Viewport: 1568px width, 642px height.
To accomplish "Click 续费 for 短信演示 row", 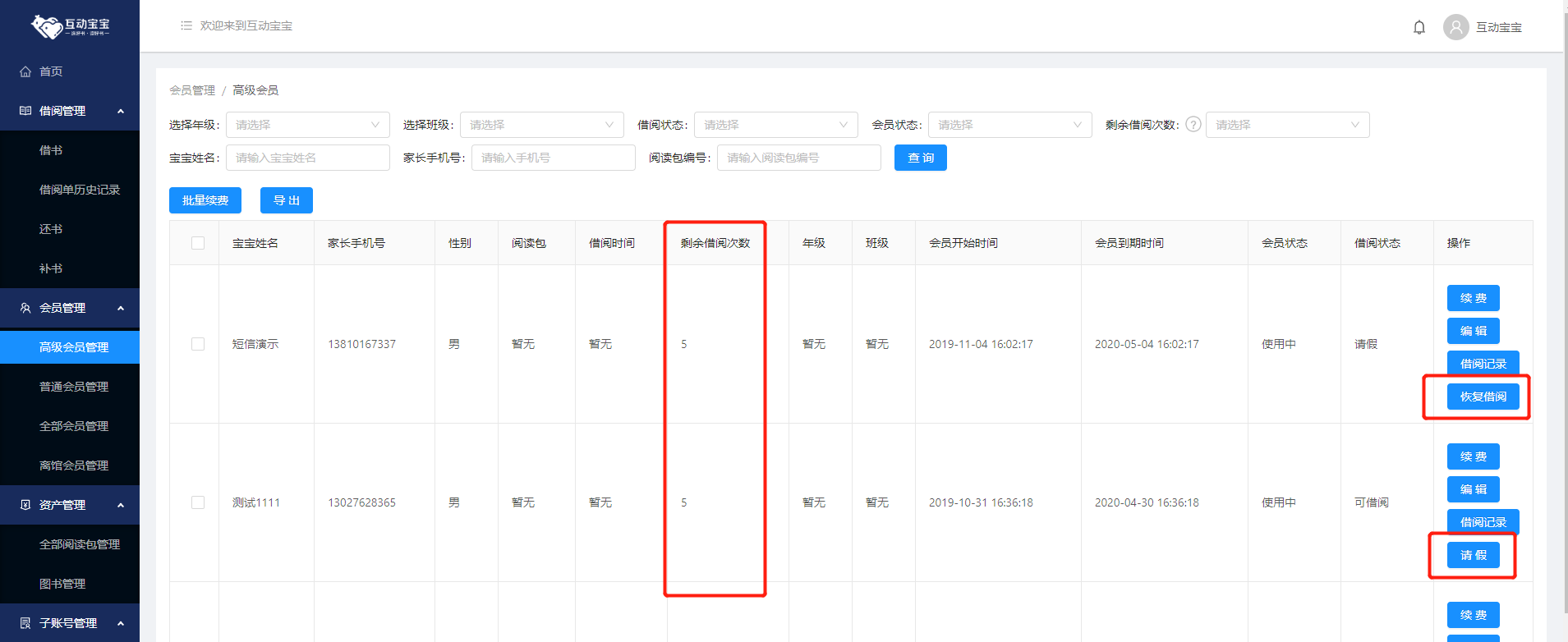I will [x=1474, y=298].
